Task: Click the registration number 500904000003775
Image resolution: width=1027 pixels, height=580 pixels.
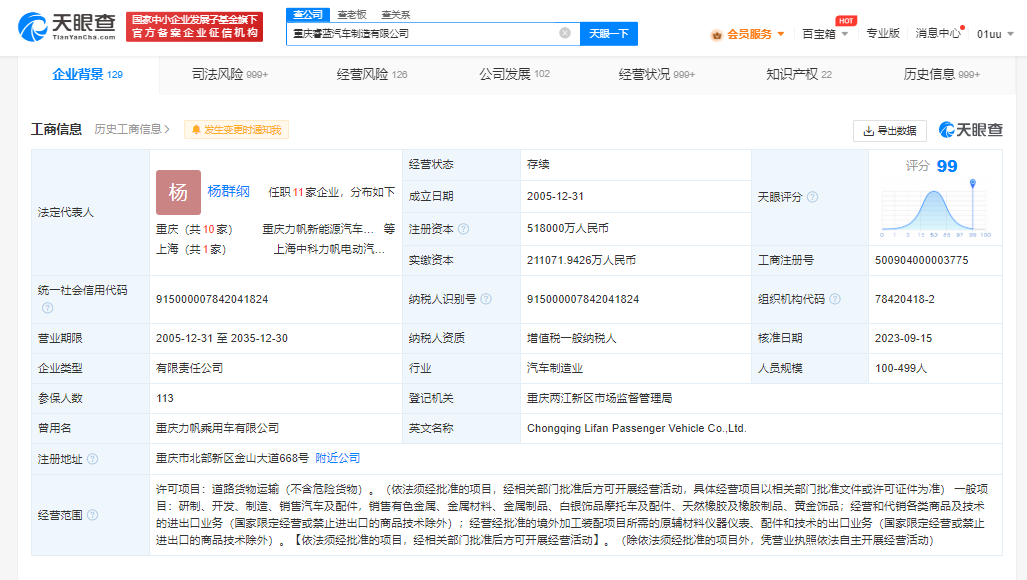Action: (x=922, y=260)
